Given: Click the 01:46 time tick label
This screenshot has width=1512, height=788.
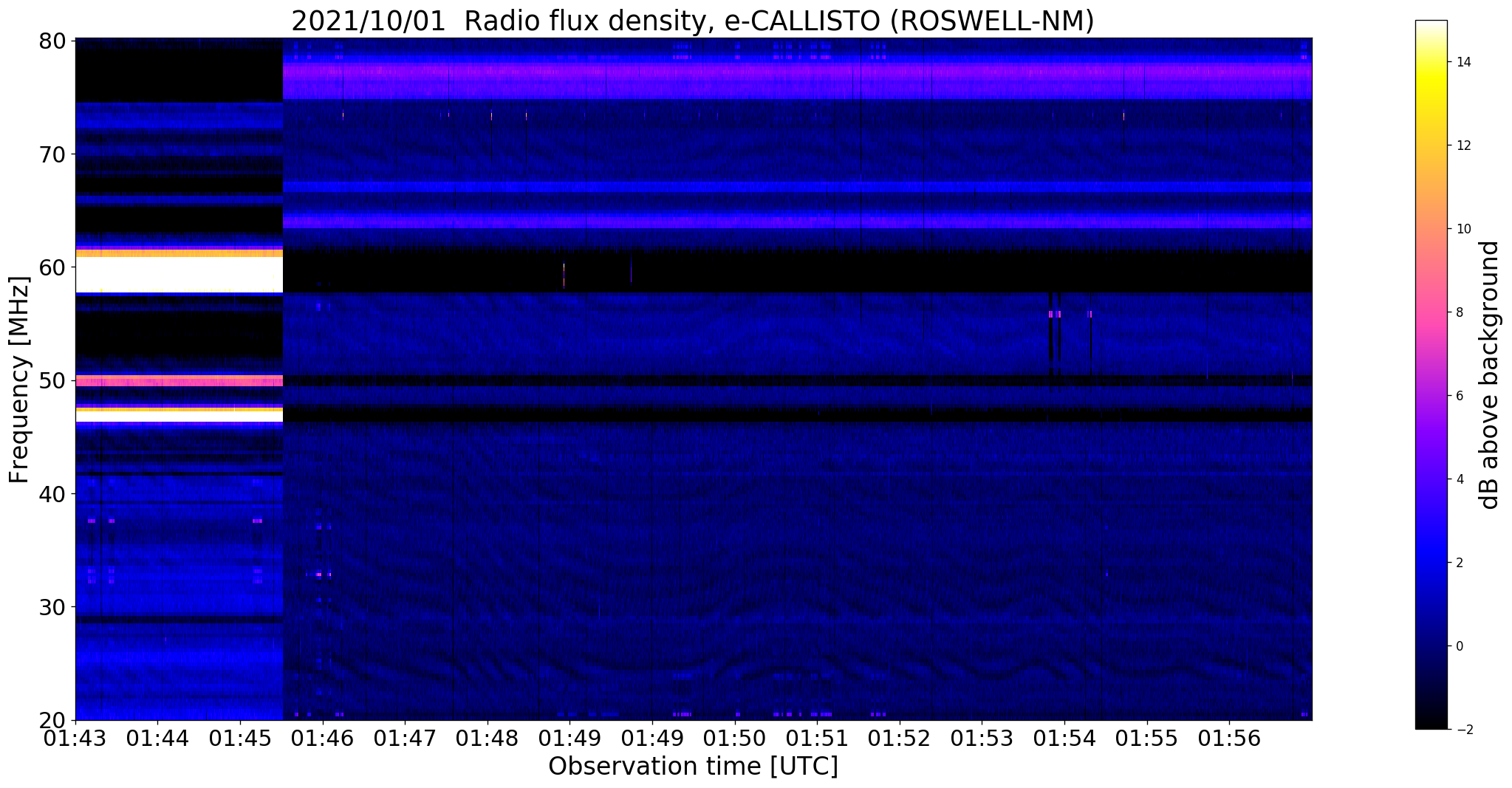Looking at the screenshot, I should 322,739.
